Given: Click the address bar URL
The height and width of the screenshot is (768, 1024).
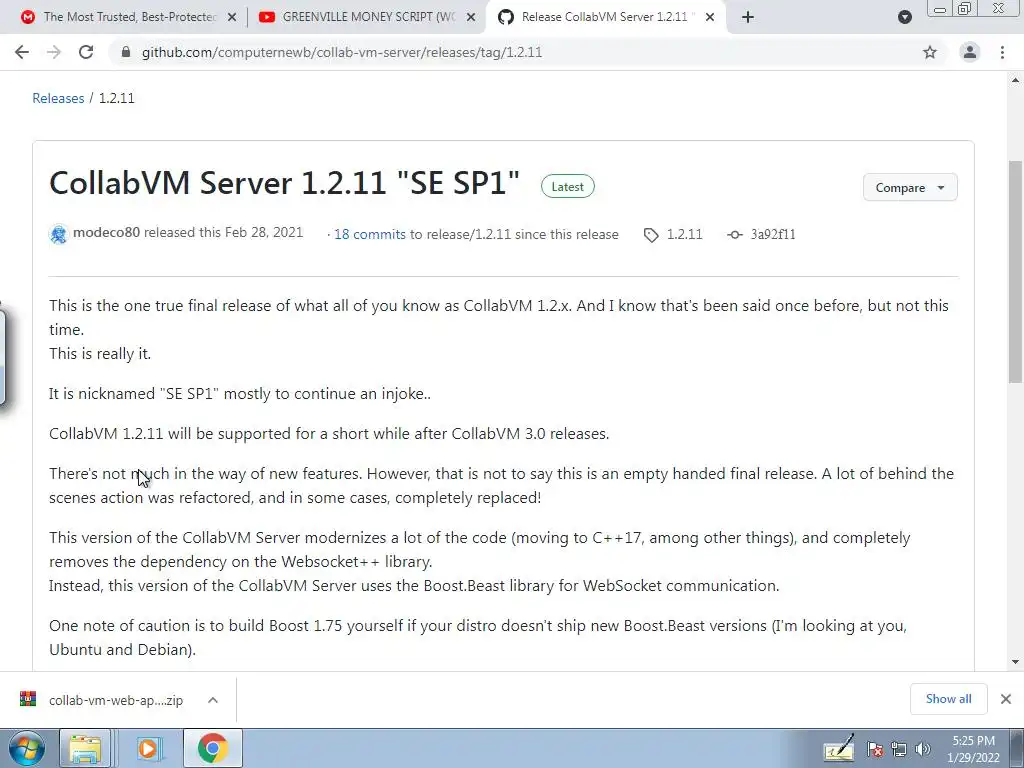Looking at the screenshot, I should [342, 52].
